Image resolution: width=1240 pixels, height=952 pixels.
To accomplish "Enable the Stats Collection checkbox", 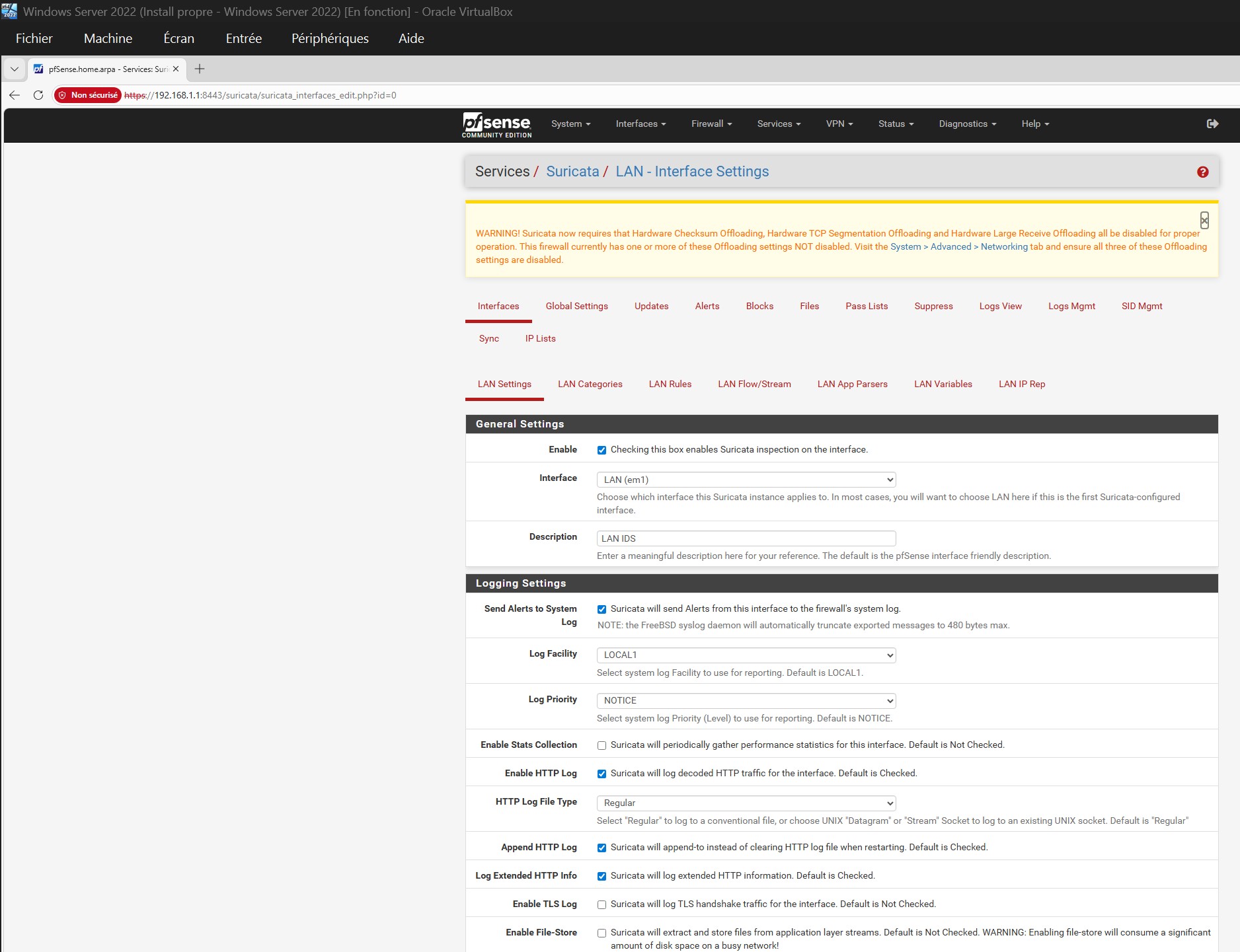I will [601, 745].
